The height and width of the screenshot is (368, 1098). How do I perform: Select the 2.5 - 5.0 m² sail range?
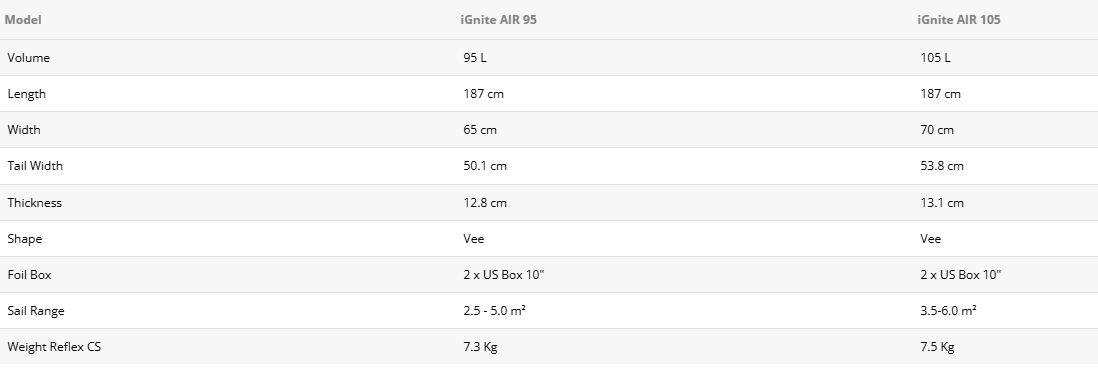coord(494,311)
